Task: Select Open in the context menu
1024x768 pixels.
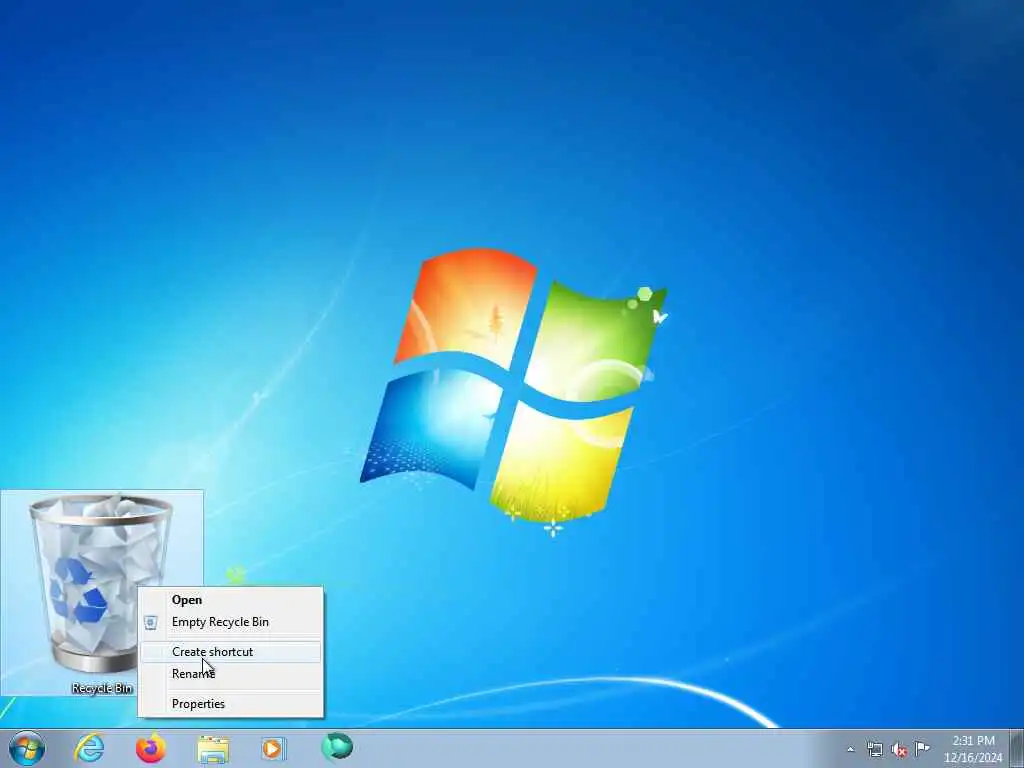Action: (231, 600)
